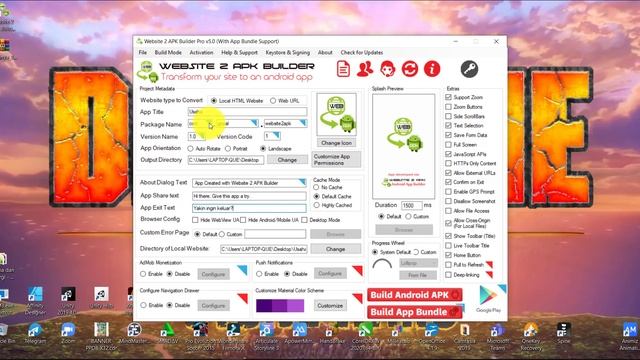Open first Package Name dropdown
Screen dimensions: 640x360
[x=254, y=123]
